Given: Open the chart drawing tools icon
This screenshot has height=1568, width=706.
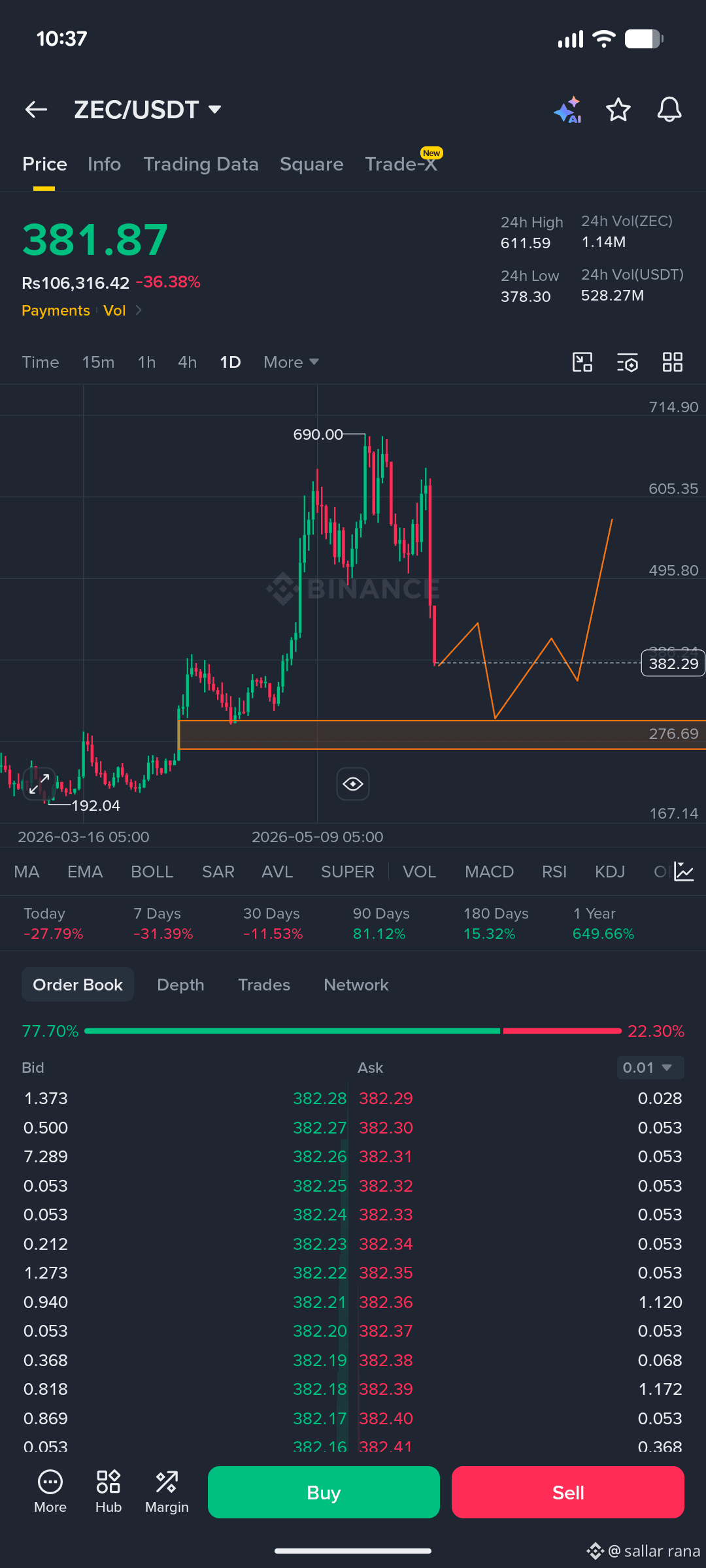Looking at the screenshot, I should [582, 362].
